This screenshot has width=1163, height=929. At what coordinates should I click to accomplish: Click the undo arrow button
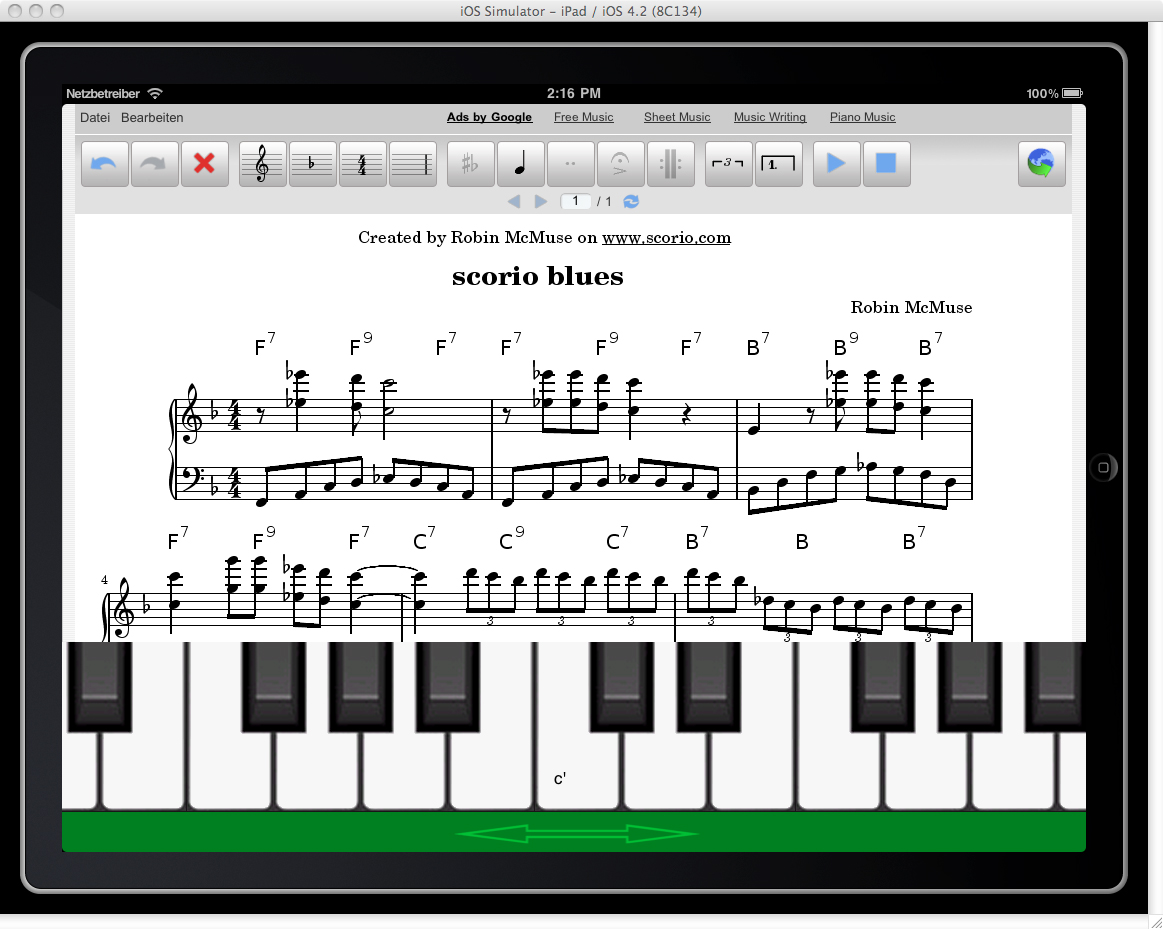(x=105, y=164)
